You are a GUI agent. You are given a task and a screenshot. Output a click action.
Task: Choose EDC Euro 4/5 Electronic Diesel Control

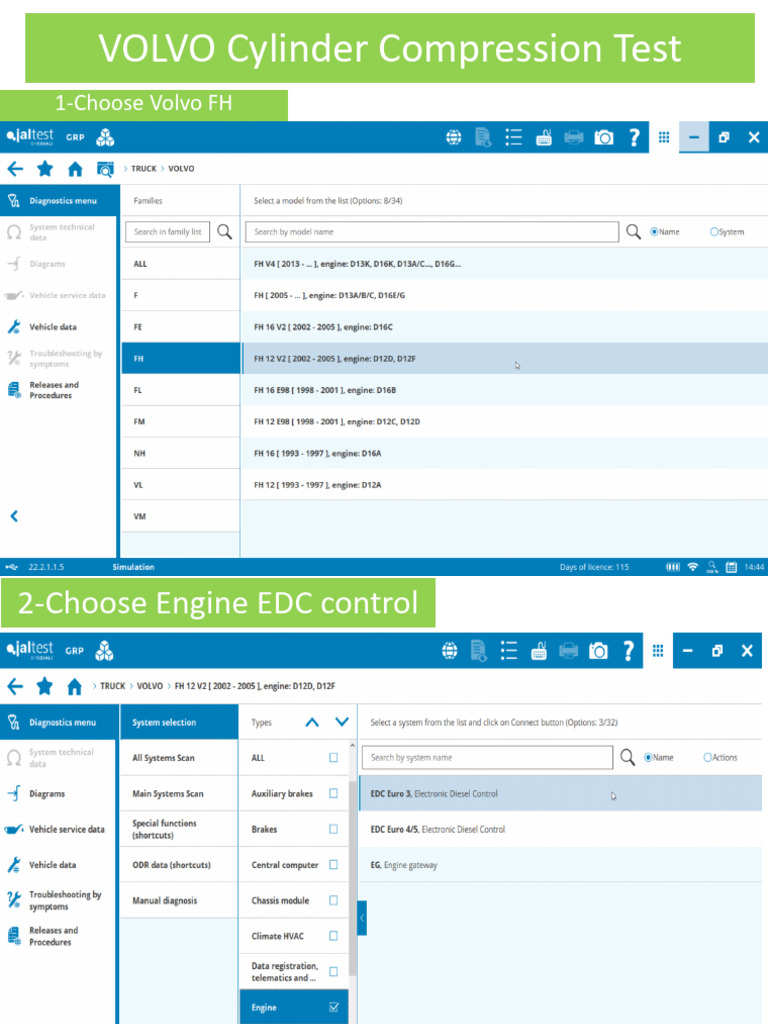pos(560,829)
